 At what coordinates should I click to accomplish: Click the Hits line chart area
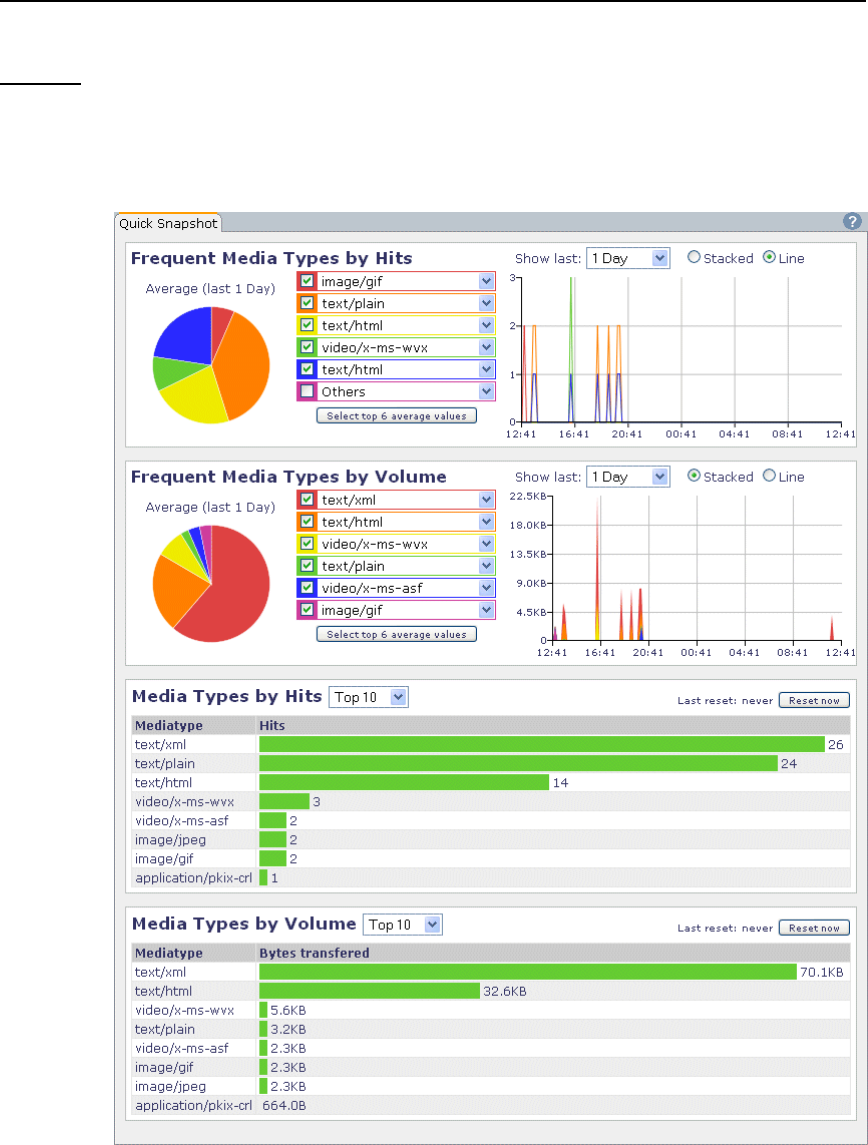click(x=681, y=350)
